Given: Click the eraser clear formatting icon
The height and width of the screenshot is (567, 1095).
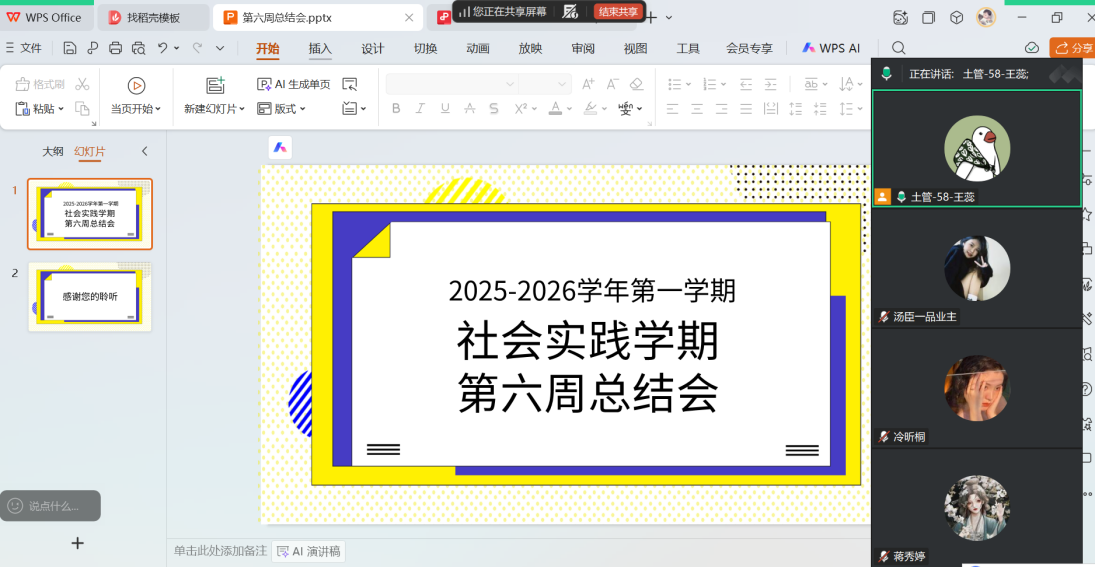Looking at the screenshot, I should click(637, 84).
